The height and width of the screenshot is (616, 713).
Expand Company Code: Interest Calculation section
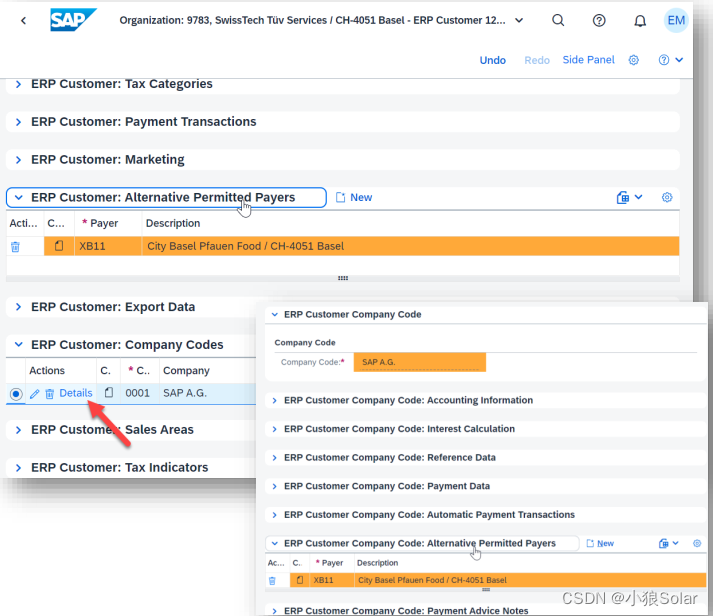(275, 429)
